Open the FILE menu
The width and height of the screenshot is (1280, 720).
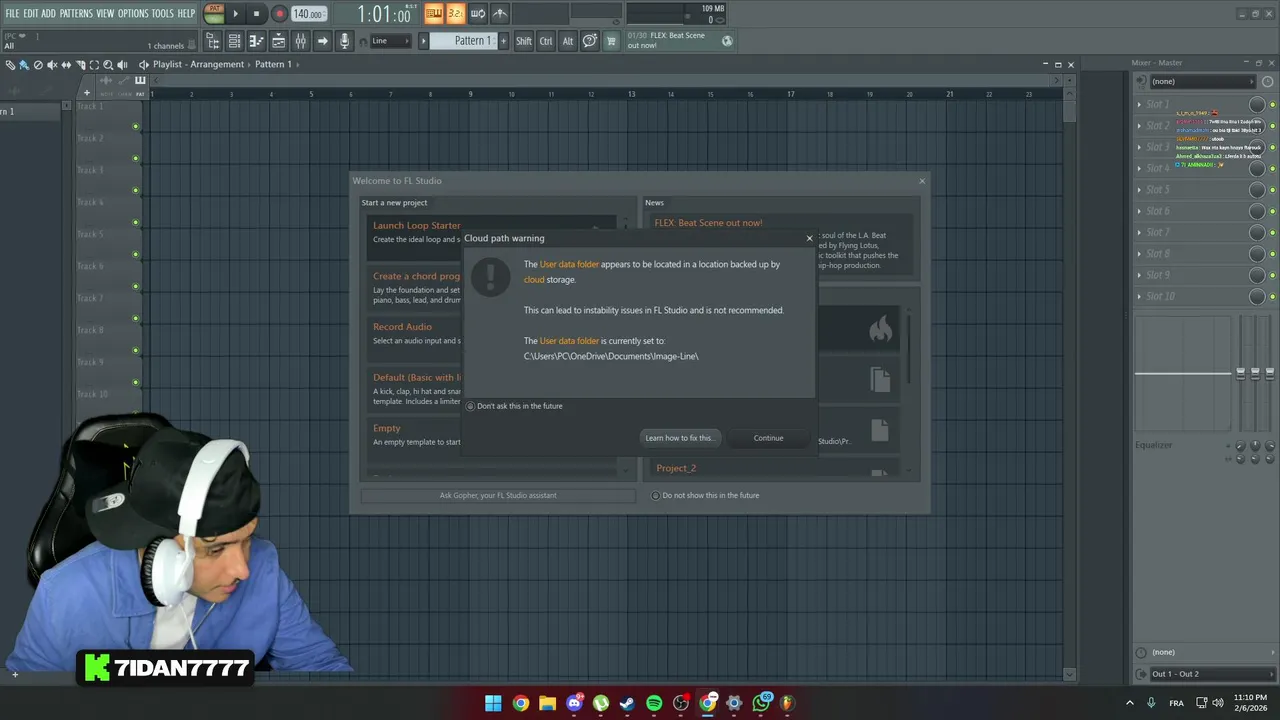pyautogui.click(x=12, y=13)
